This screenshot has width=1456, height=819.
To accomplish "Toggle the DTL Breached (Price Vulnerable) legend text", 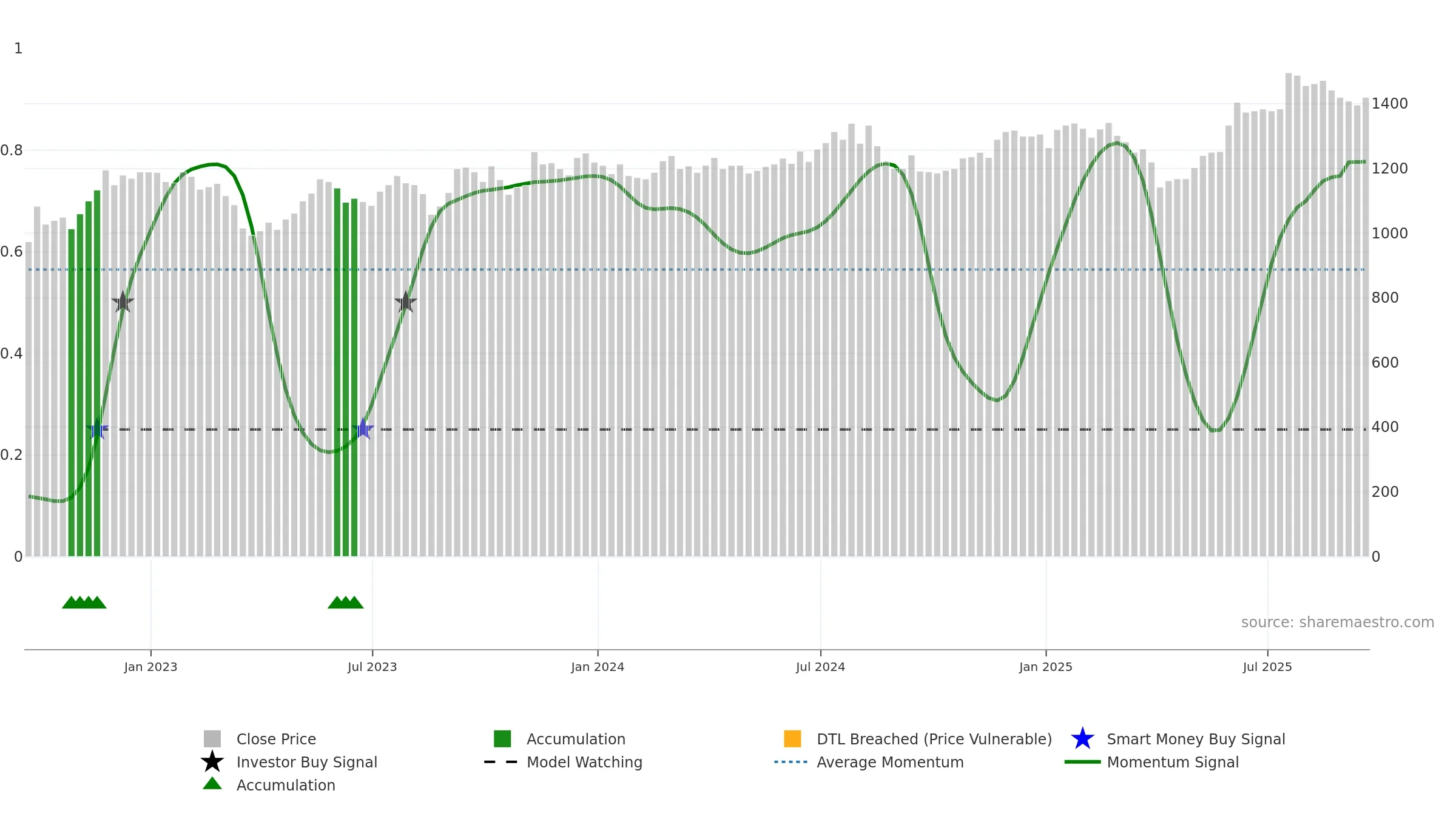I will tap(934, 739).
